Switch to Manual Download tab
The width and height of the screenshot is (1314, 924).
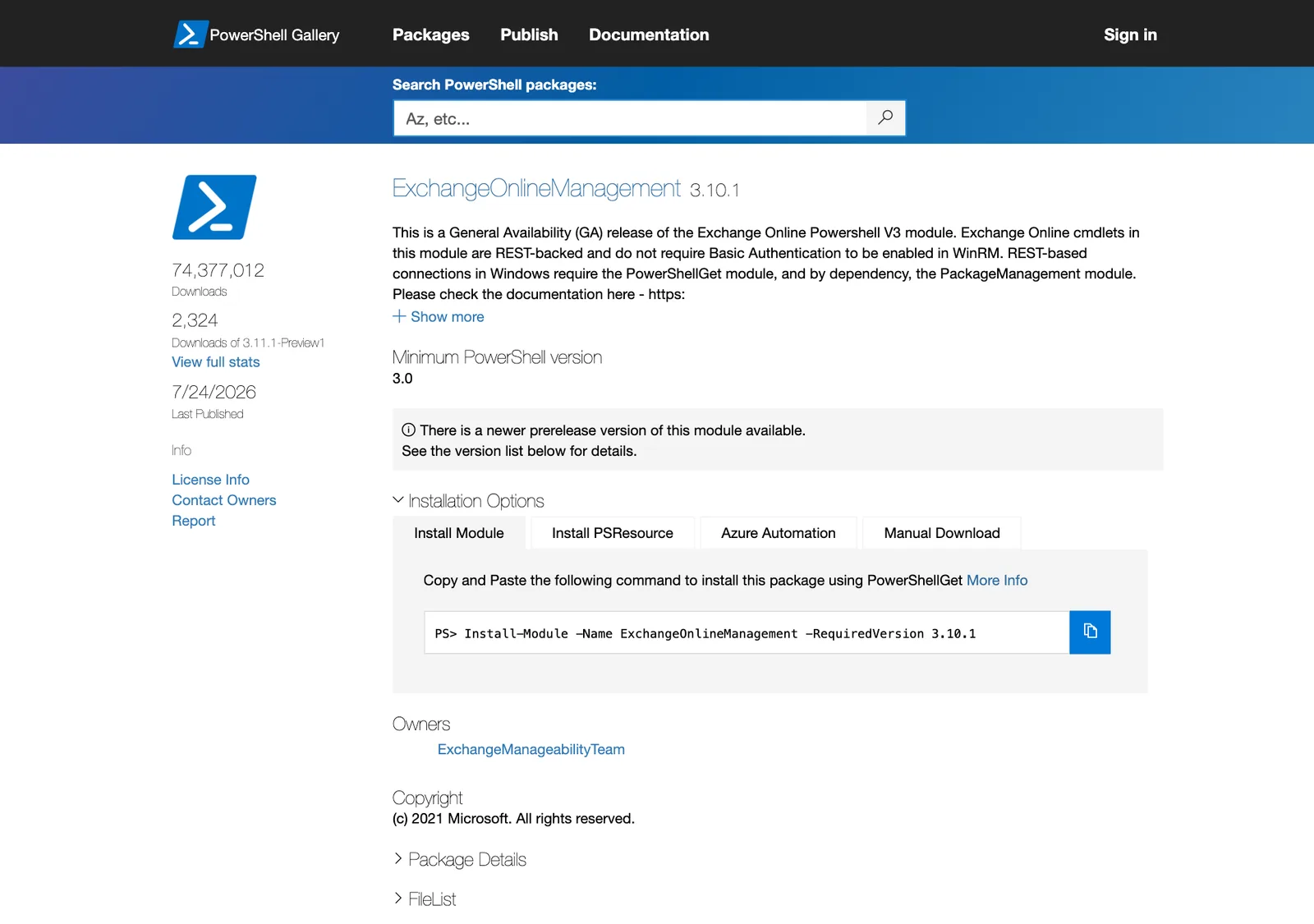pyautogui.click(x=942, y=533)
